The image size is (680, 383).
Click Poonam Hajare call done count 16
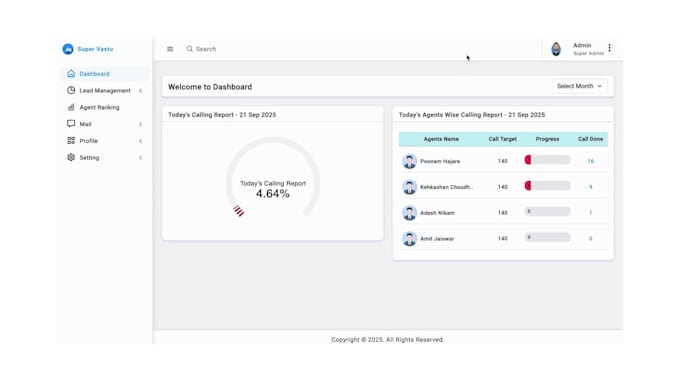click(590, 161)
